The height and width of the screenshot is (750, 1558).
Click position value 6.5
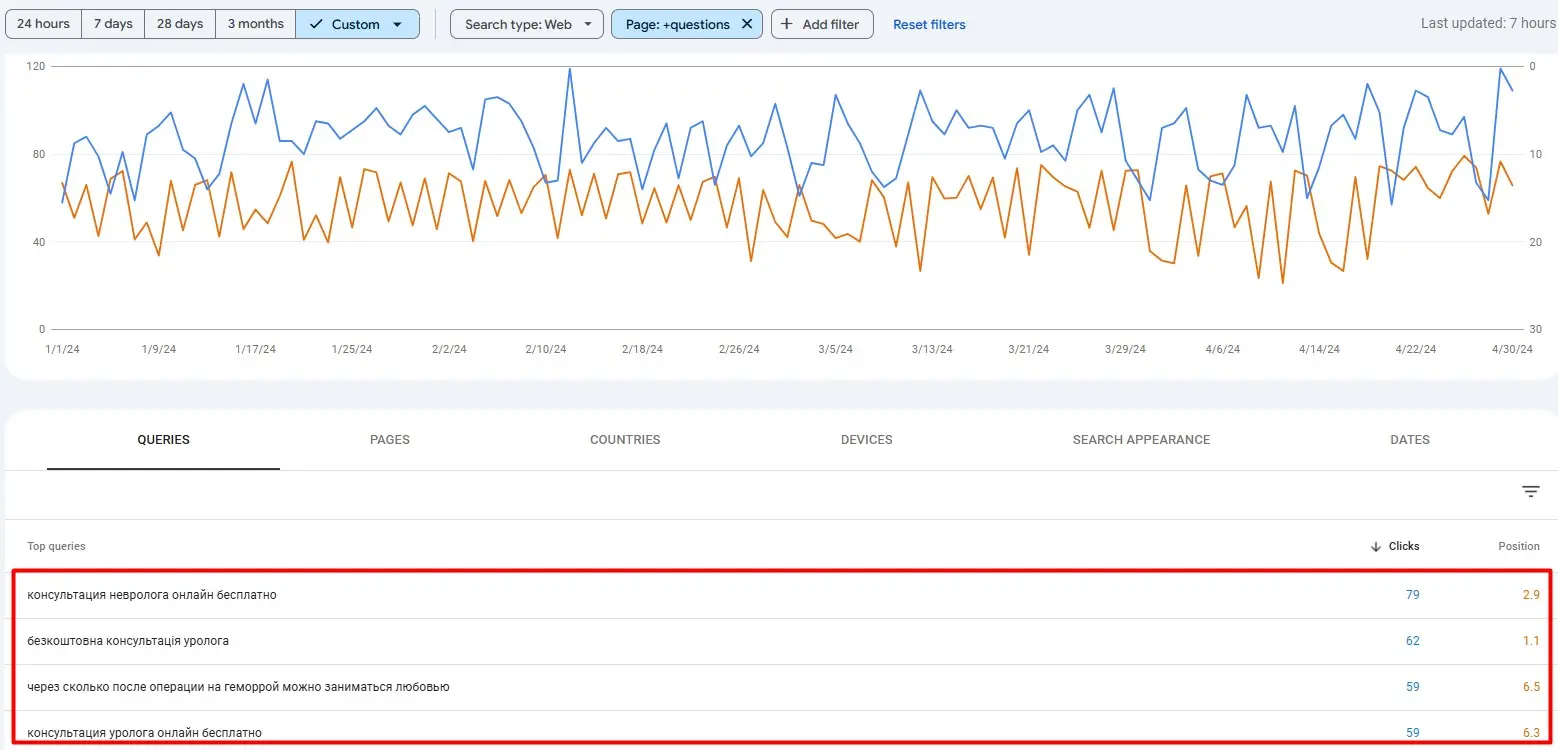1531,687
